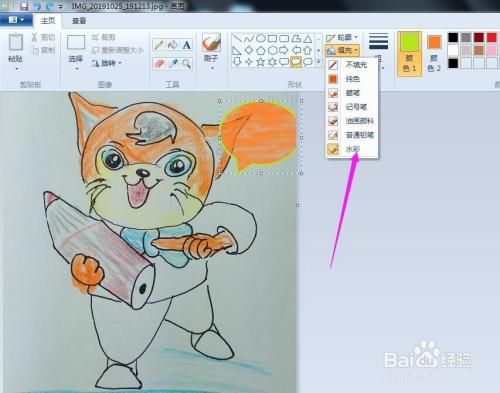500x393 pixels.
Task: Choose the highlighted Oval callout shape
Action: point(296,62)
